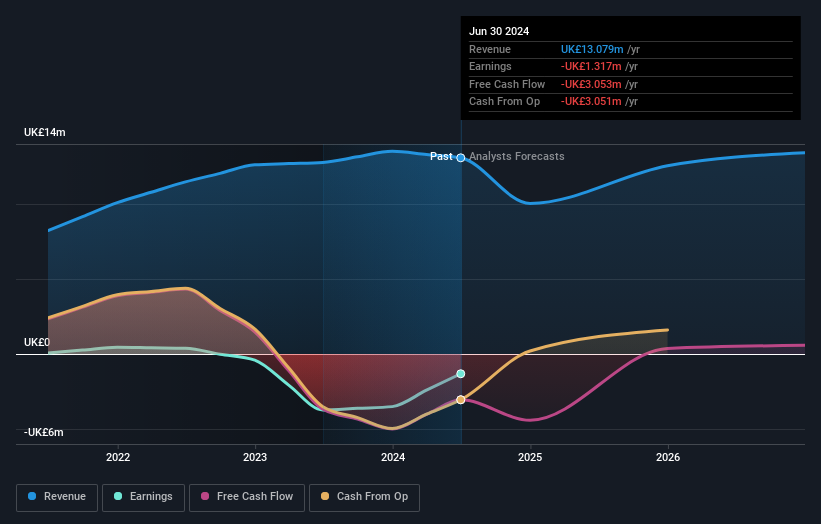Image resolution: width=821 pixels, height=524 pixels.
Task: Click the Revenue value UK£13.079m in tooltip
Action: pyautogui.click(x=592, y=49)
